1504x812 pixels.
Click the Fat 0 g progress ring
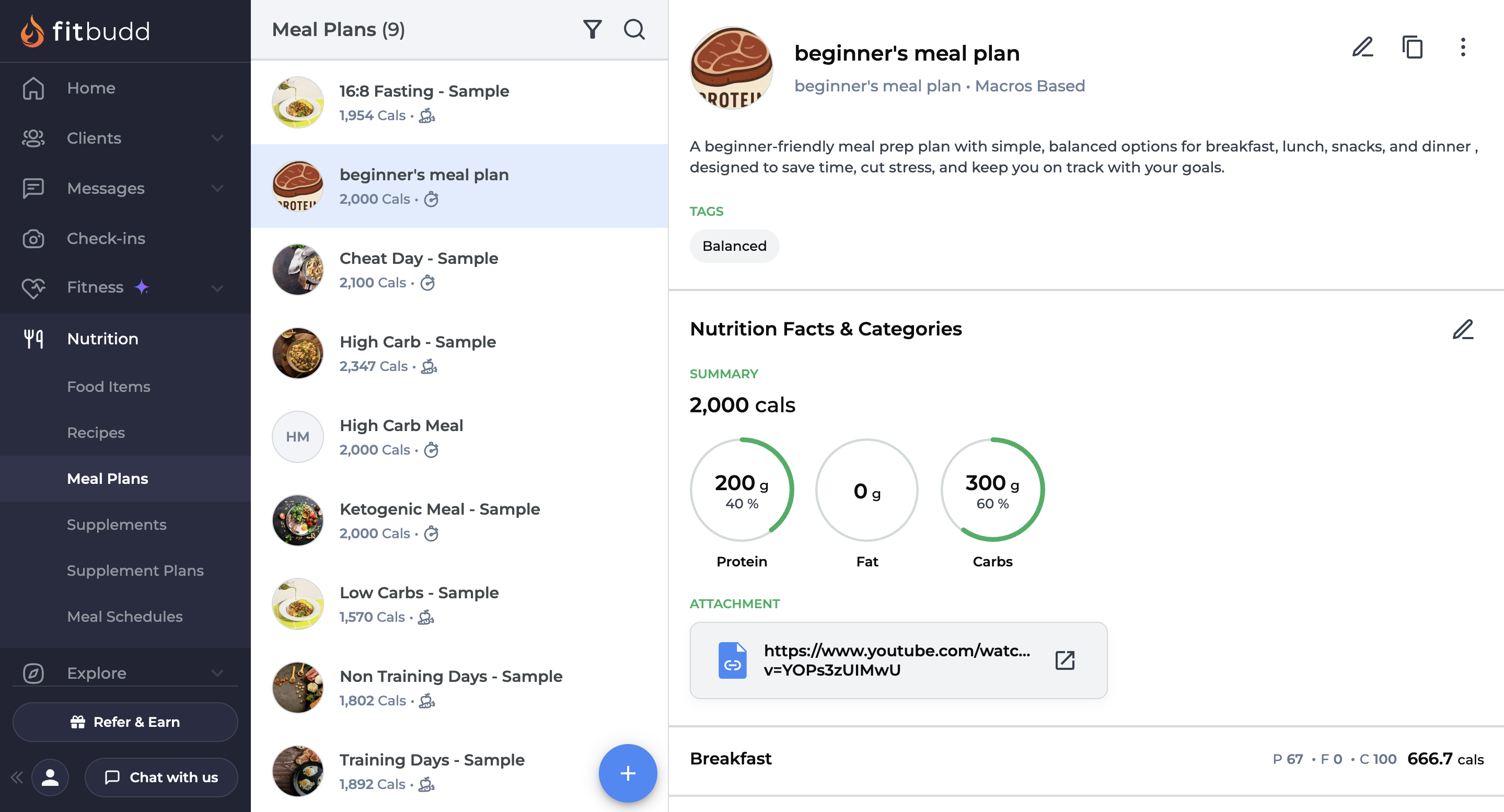click(867, 490)
